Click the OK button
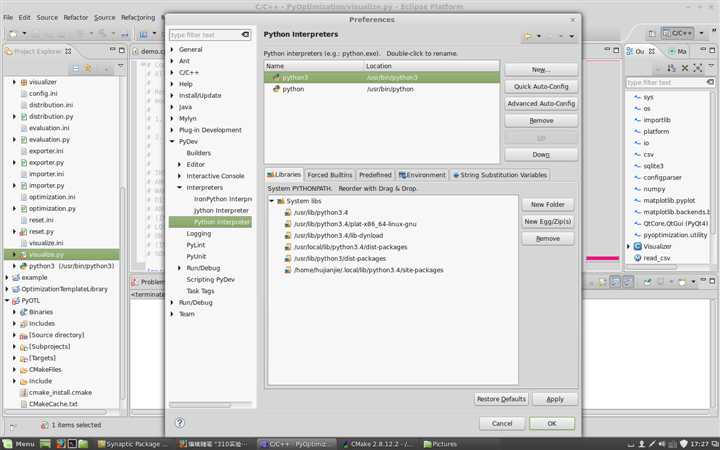Viewport: 720px width, 450px height. tap(551, 423)
